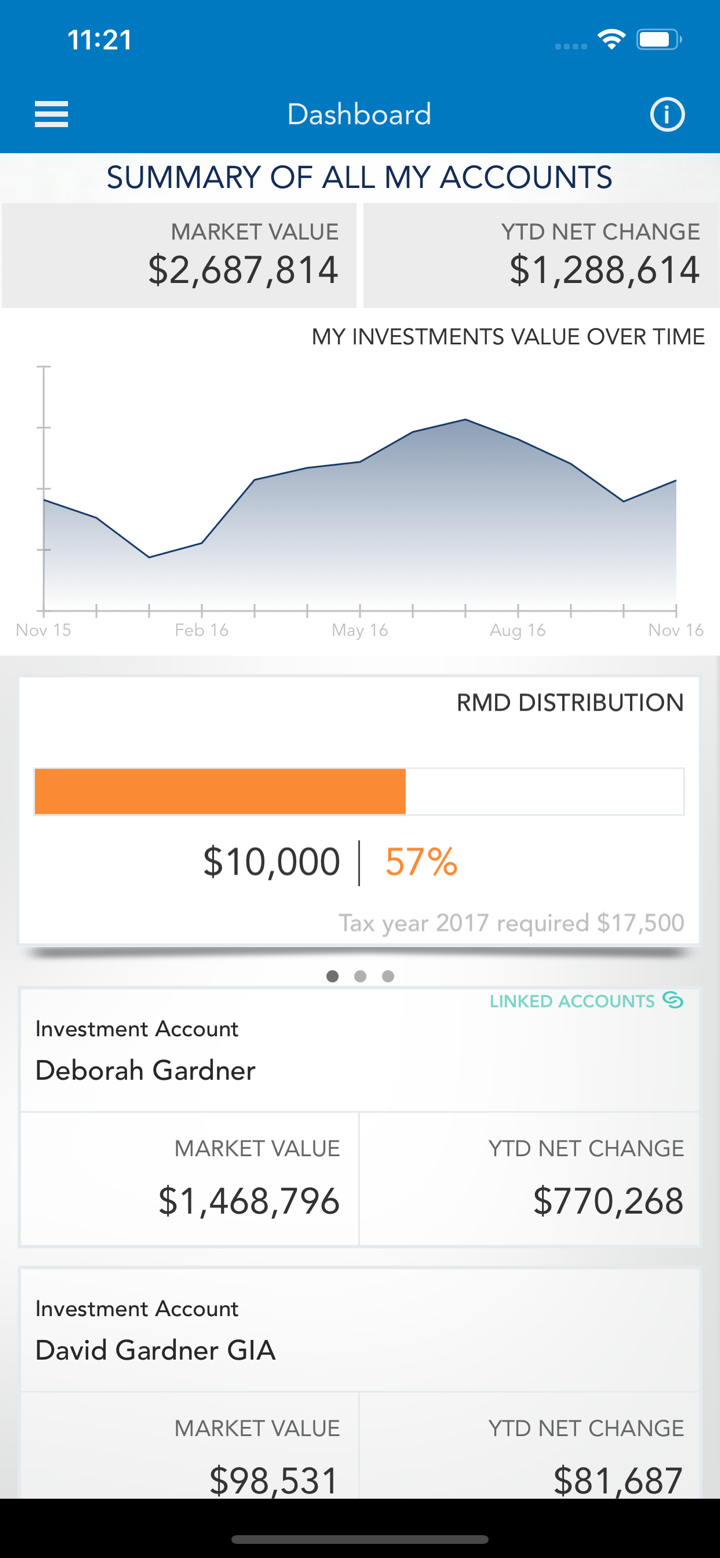Tap the info icon in header
Image resolution: width=720 pixels, height=1558 pixels.
pyautogui.click(x=667, y=114)
